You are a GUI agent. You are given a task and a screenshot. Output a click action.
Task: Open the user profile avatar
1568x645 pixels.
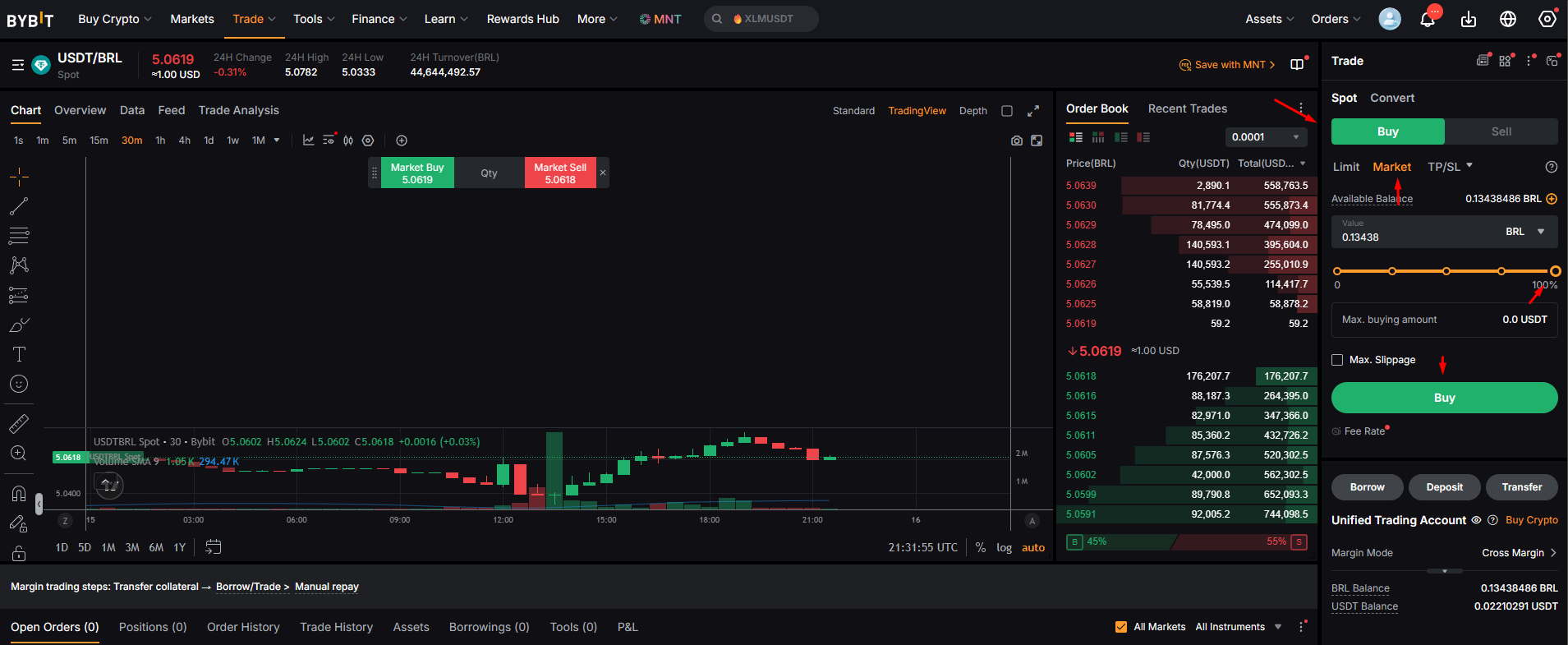pos(1390,19)
